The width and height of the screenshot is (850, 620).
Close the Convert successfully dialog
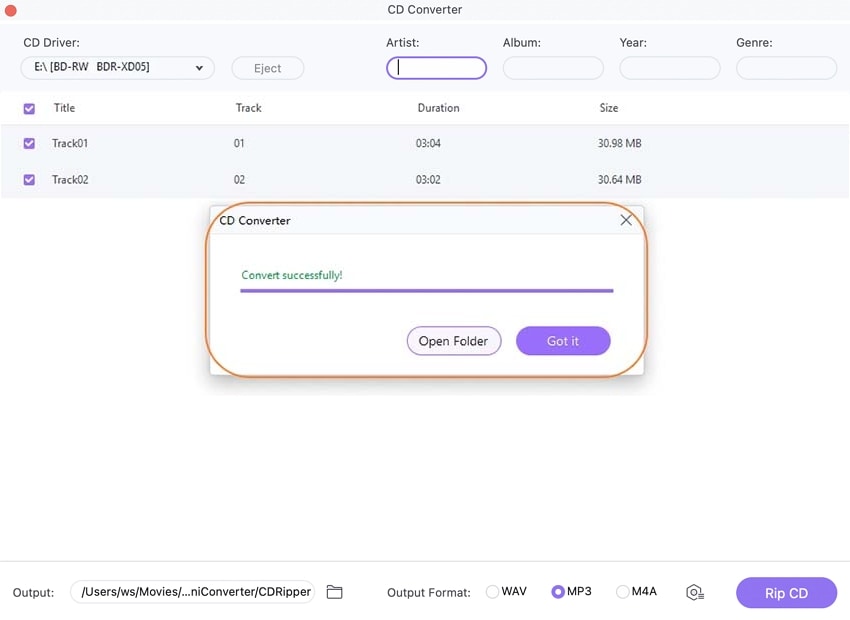626,220
